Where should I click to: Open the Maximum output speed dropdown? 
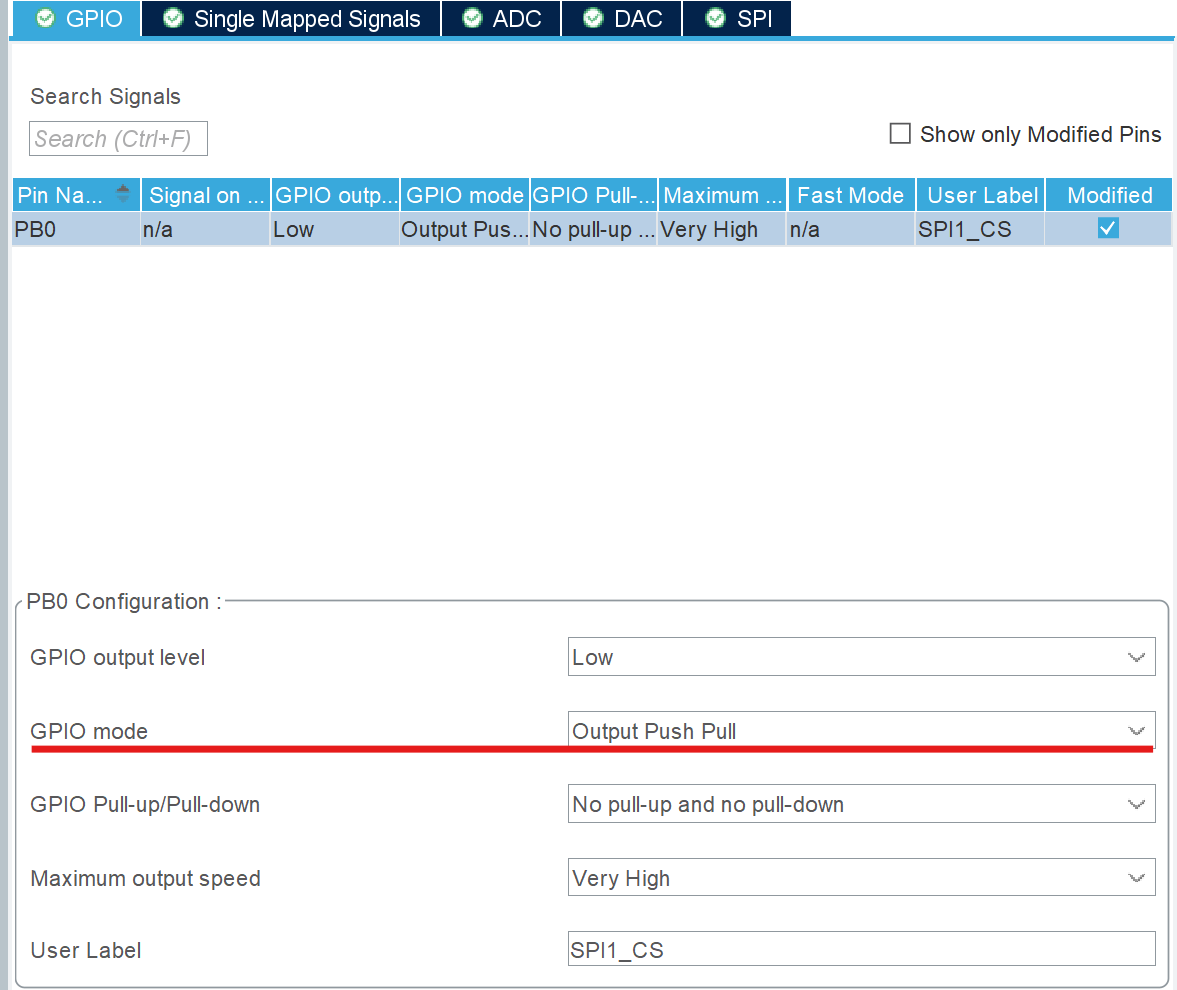click(x=861, y=877)
